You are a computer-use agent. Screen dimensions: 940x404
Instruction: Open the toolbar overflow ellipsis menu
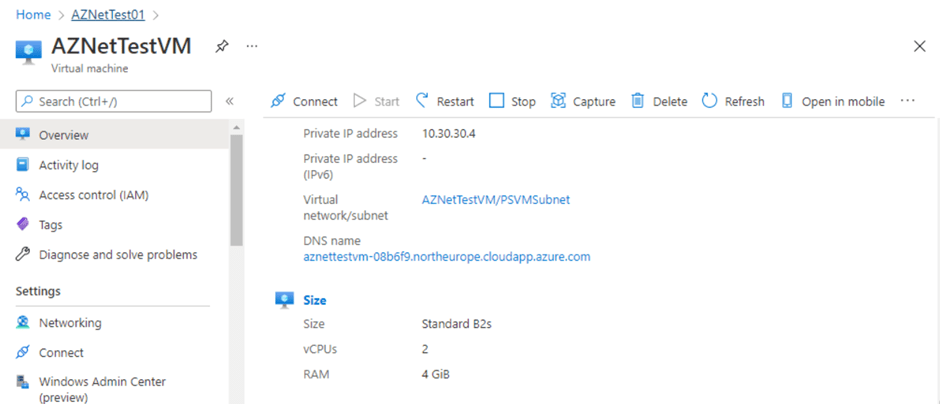click(x=907, y=101)
